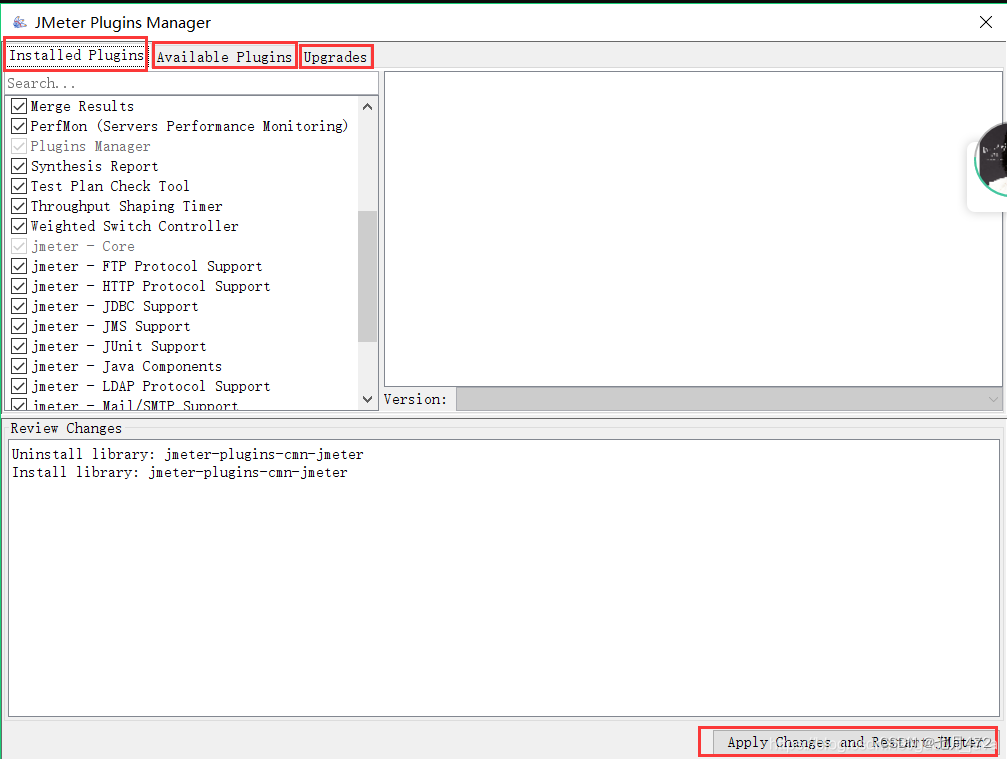This screenshot has width=1007, height=759.
Task: Select jmeter - LDAP Protocol Support entry
Action: pos(150,386)
